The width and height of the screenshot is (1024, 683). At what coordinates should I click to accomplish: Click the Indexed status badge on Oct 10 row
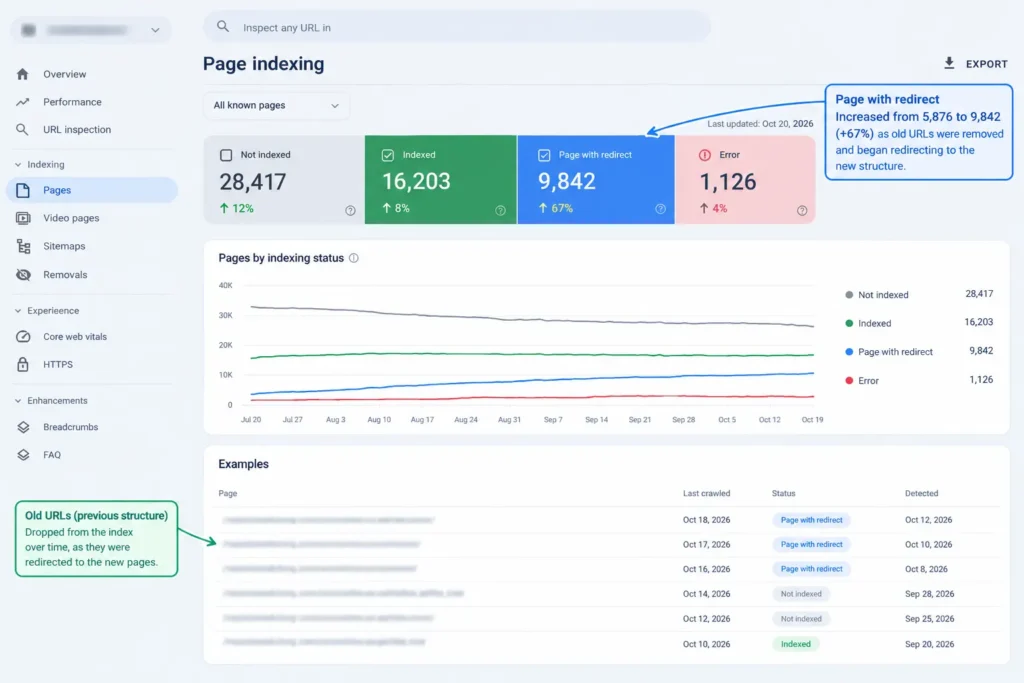pyautogui.click(x=795, y=644)
